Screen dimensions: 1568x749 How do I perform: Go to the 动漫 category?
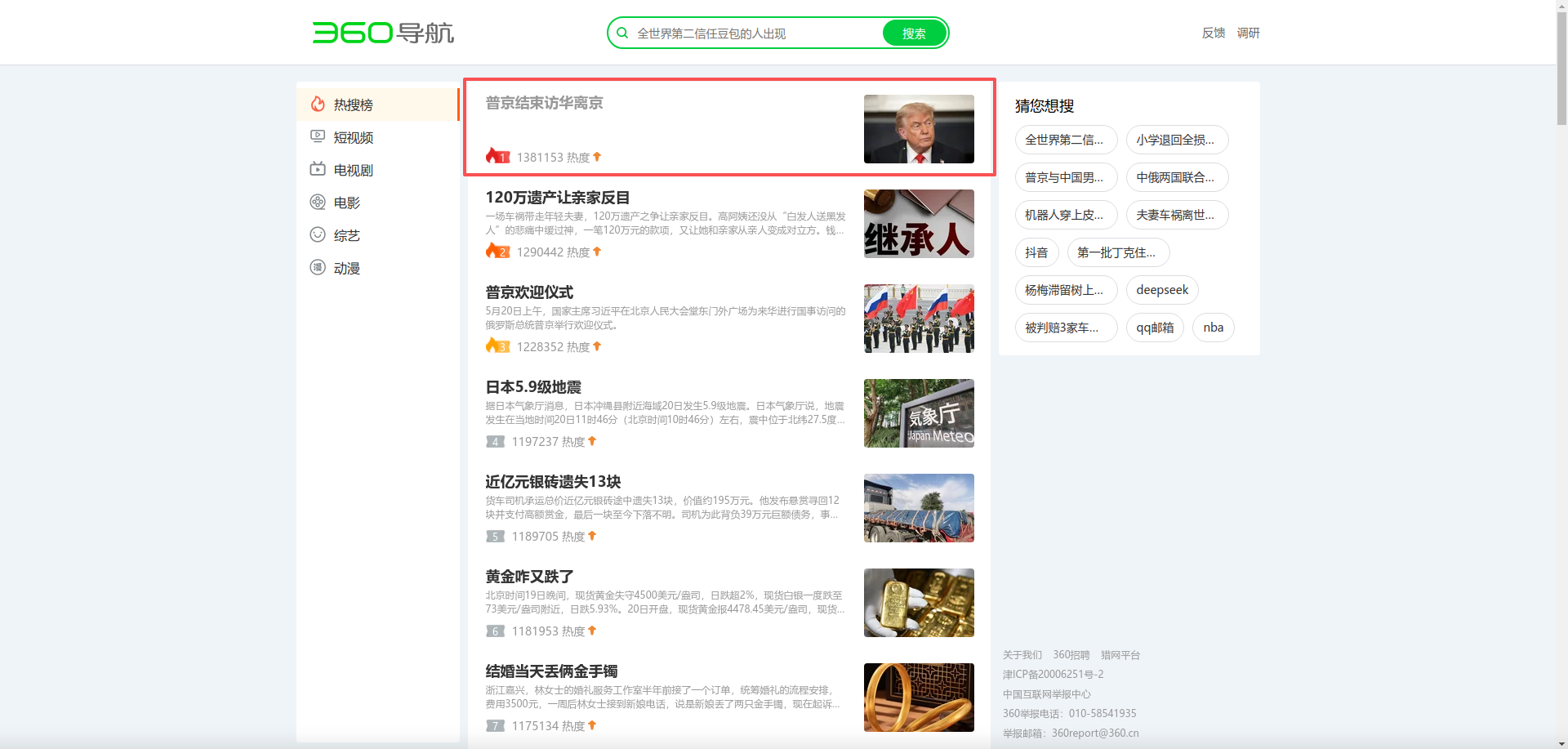(x=377, y=268)
